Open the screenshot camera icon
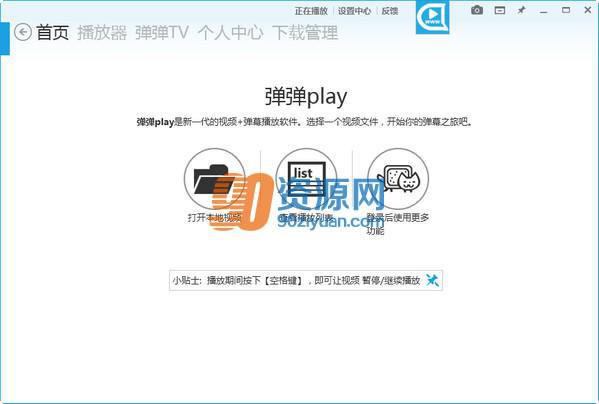 477,10
